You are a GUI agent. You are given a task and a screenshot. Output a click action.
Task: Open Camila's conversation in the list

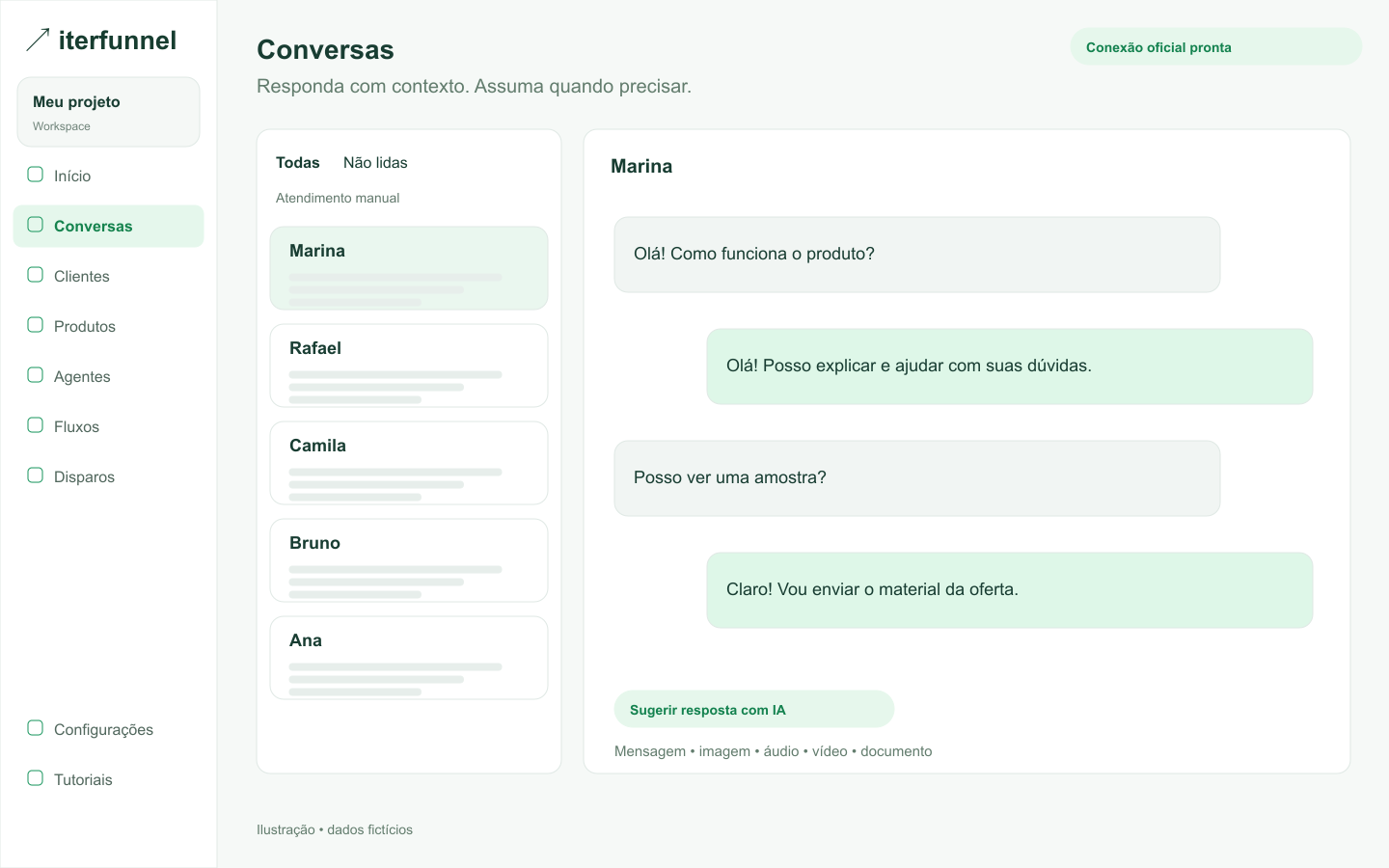[409, 463]
